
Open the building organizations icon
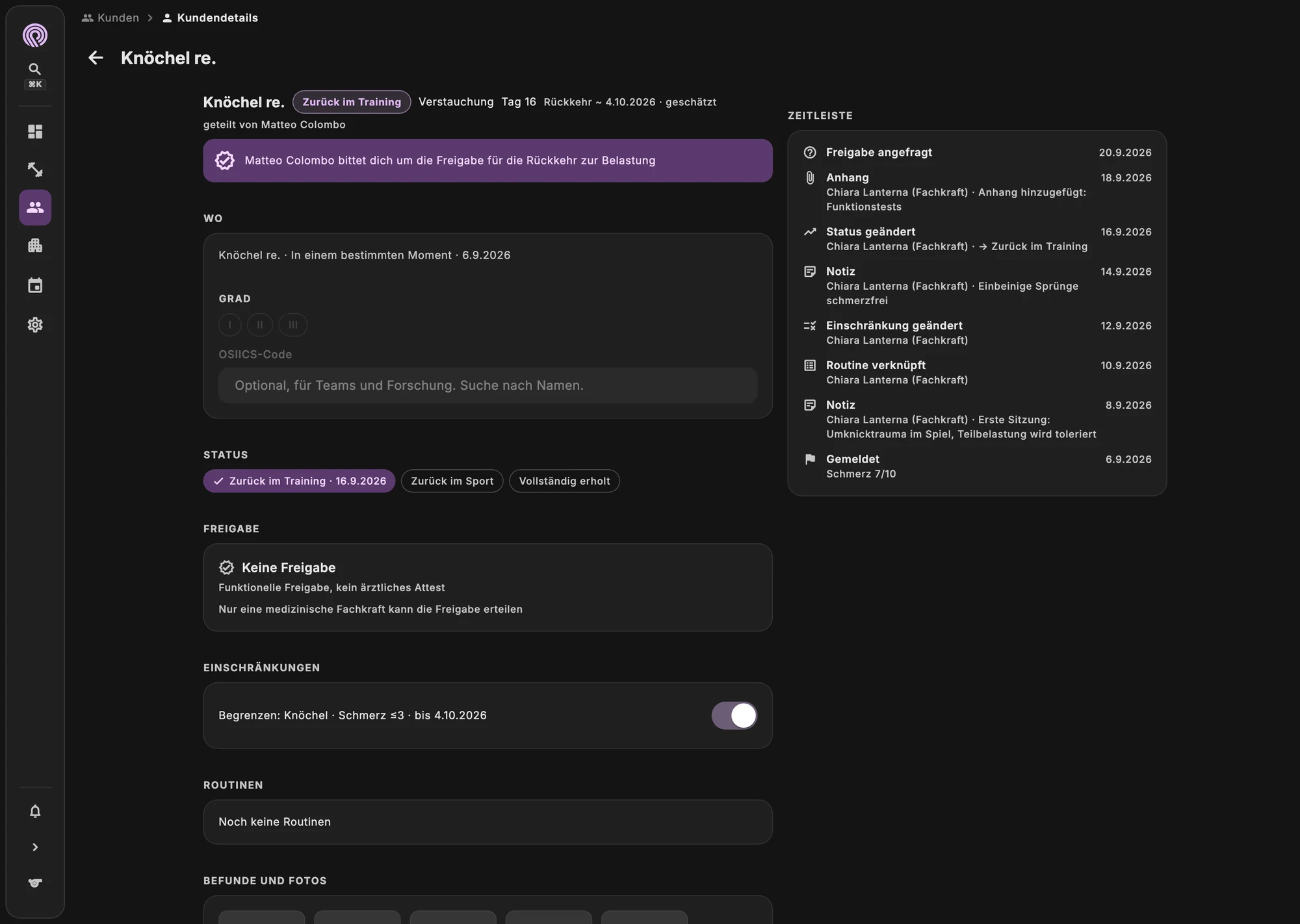coord(35,246)
